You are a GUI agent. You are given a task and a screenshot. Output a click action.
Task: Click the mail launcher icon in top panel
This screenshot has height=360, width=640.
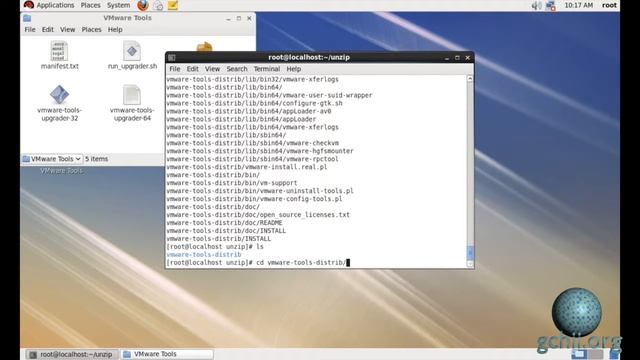pyautogui.click(x=158, y=6)
